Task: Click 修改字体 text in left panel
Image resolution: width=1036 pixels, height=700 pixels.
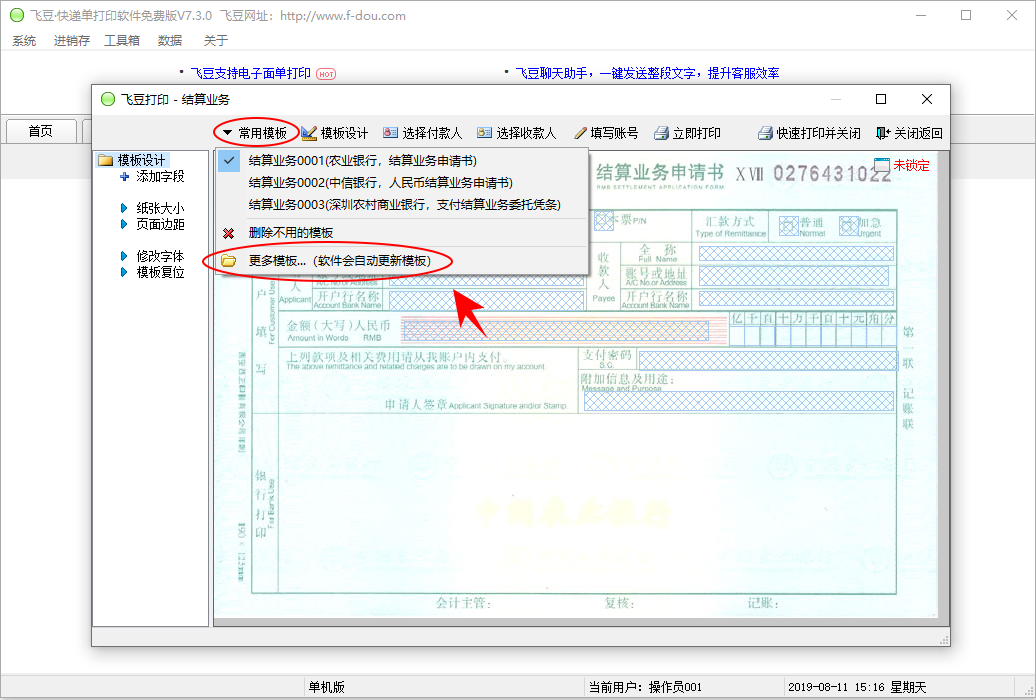Action: tap(160, 256)
